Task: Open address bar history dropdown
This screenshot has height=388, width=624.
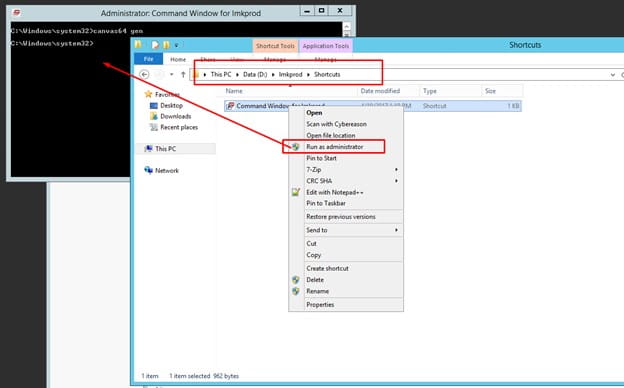Action: click(x=613, y=75)
